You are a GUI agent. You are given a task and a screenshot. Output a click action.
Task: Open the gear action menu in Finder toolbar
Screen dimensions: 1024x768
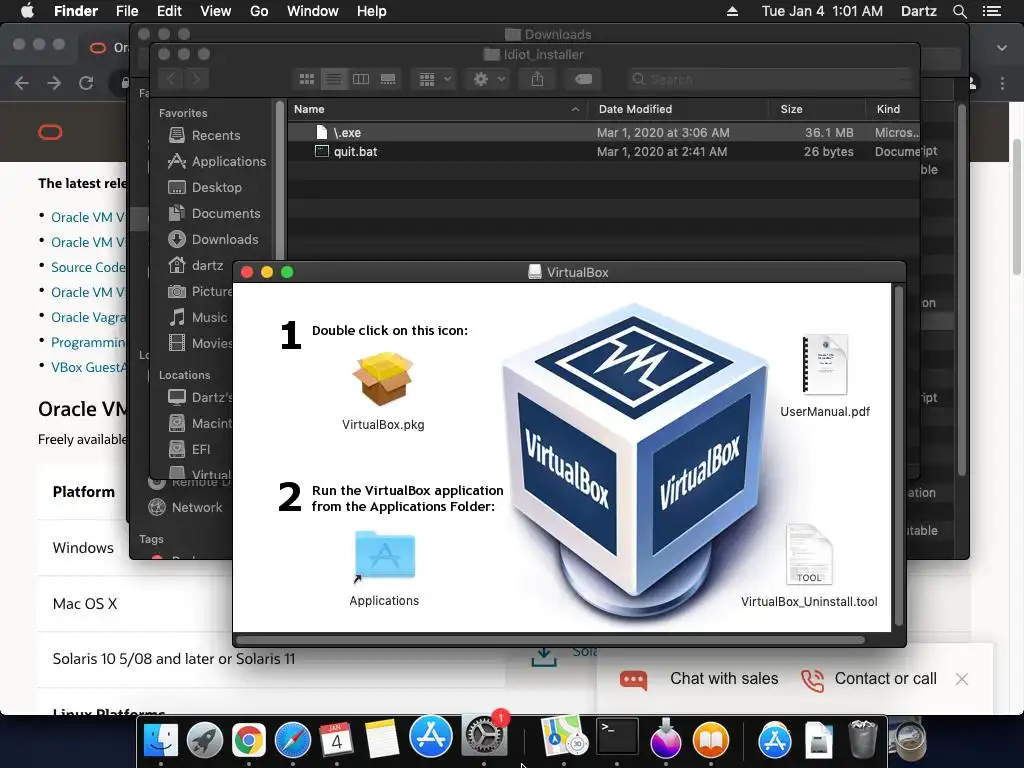[x=488, y=79]
